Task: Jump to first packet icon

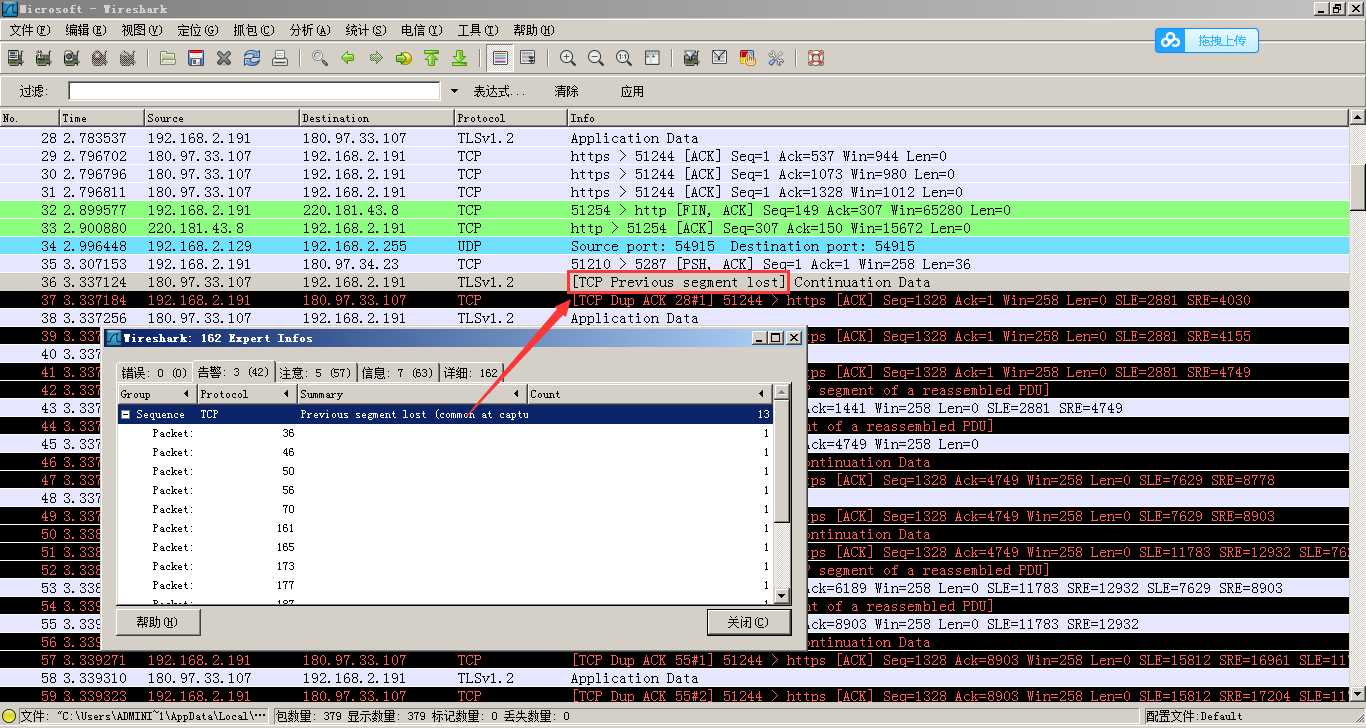Action: coord(432,58)
